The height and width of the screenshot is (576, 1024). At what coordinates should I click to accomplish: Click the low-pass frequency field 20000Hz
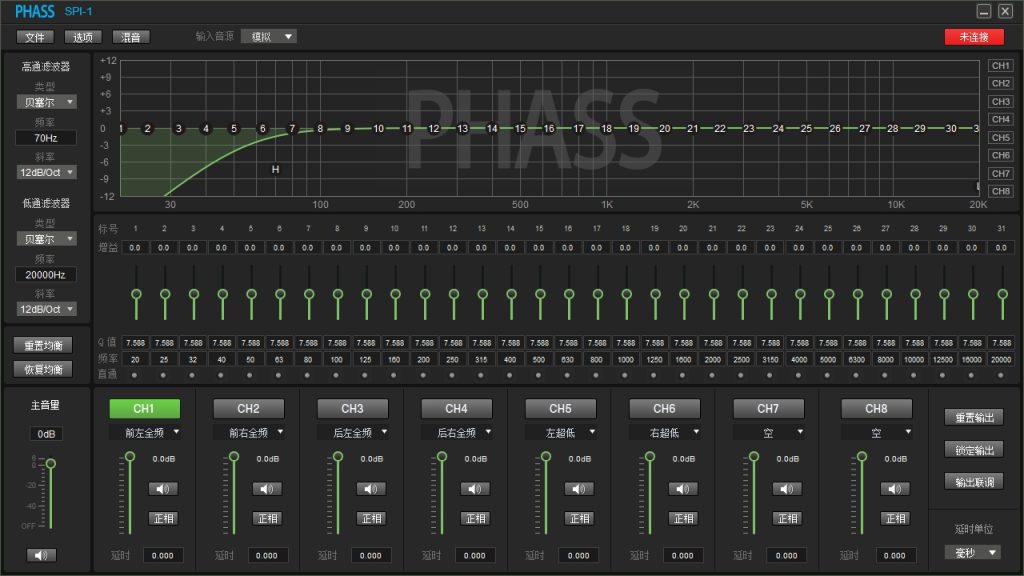[46, 275]
